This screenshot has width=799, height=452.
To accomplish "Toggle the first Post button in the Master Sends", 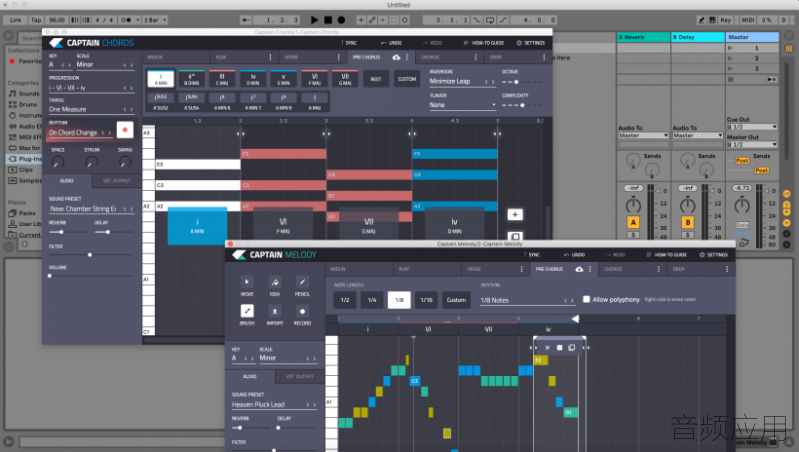I will point(742,161).
